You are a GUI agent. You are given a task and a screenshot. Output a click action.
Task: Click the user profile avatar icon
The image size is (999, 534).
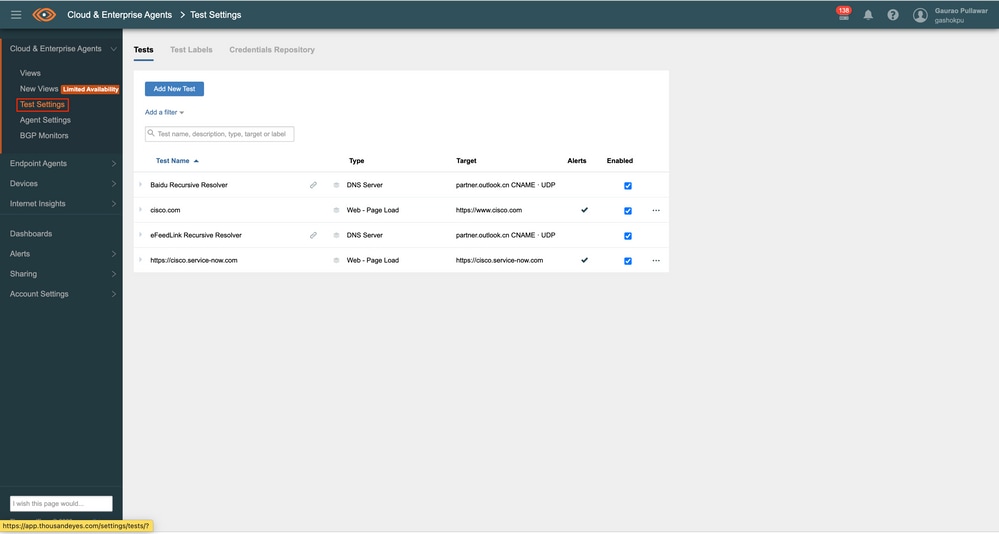(919, 15)
